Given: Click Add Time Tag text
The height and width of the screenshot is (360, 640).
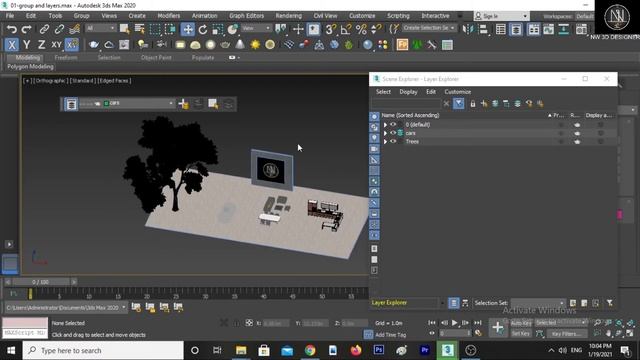Looking at the screenshot, I should click(390, 335).
